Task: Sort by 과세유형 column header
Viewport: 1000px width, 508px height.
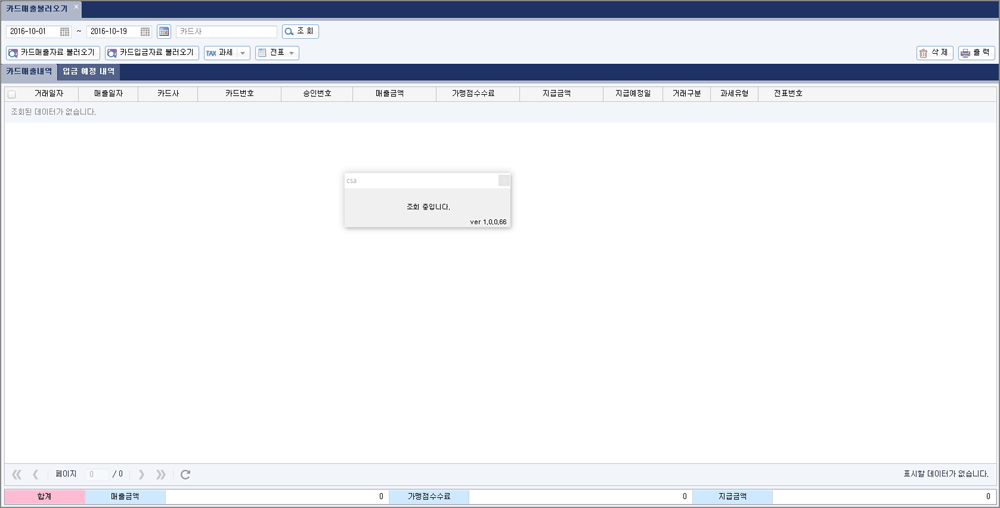Action: point(735,94)
